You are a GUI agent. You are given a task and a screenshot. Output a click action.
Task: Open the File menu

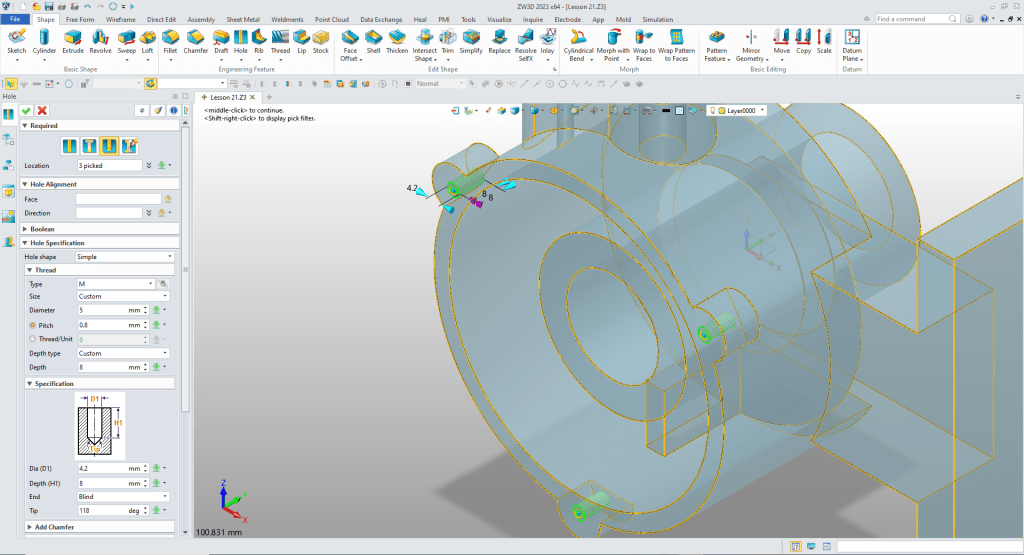[15, 19]
